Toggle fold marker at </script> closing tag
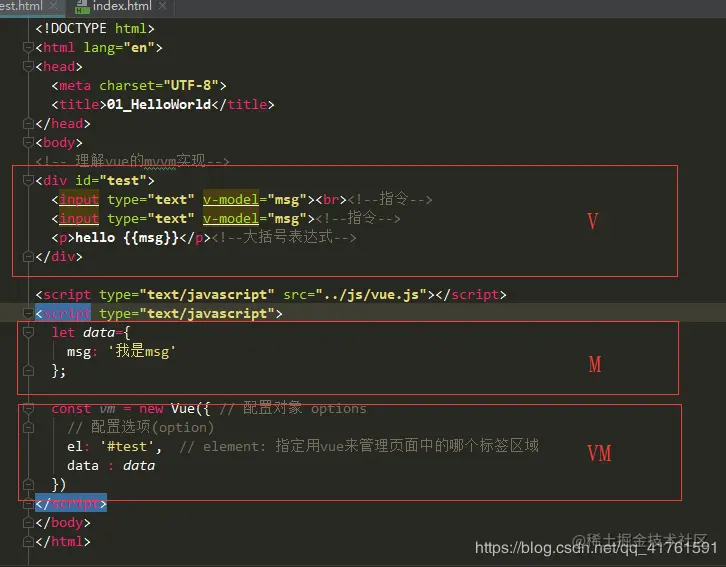726x567 pixels. (28, 504)
